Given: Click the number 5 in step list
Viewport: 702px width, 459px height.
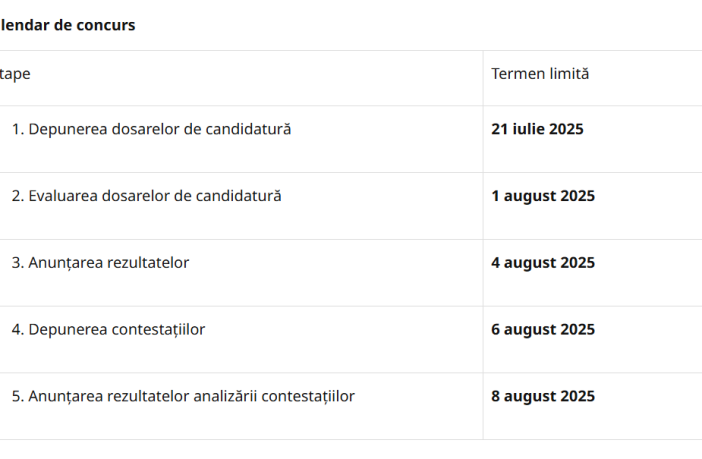Looking at the screenshot, I should coord(16,397).
